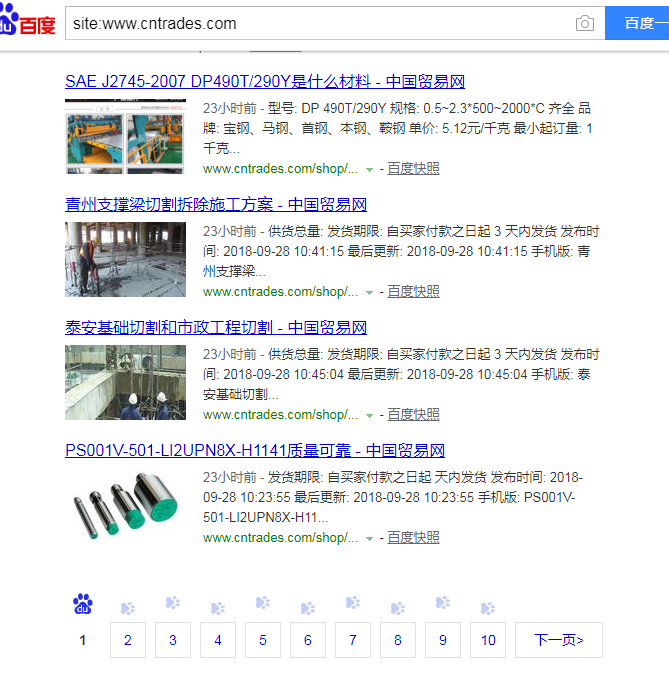
Task: Open dropdown arrow under PS001V-501 result
Action: click(369, 538)
